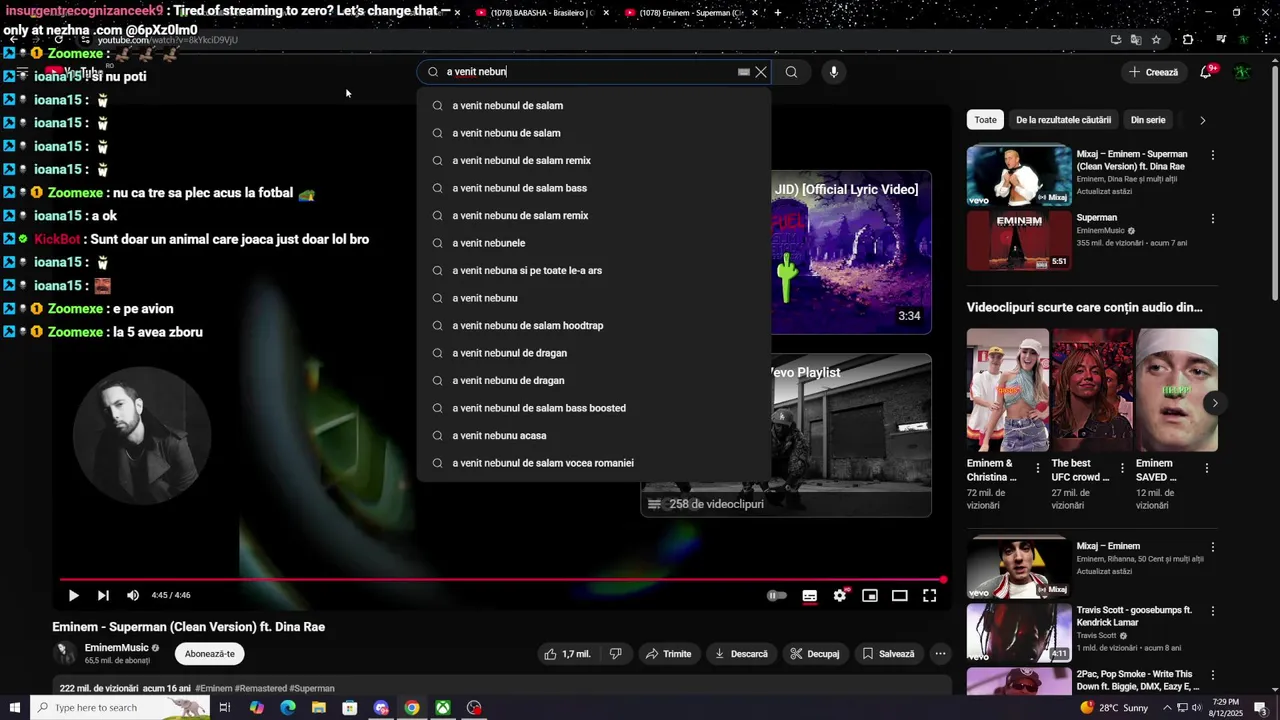Dislike the video
1280x720 pixels.
(x=616, y=654)
